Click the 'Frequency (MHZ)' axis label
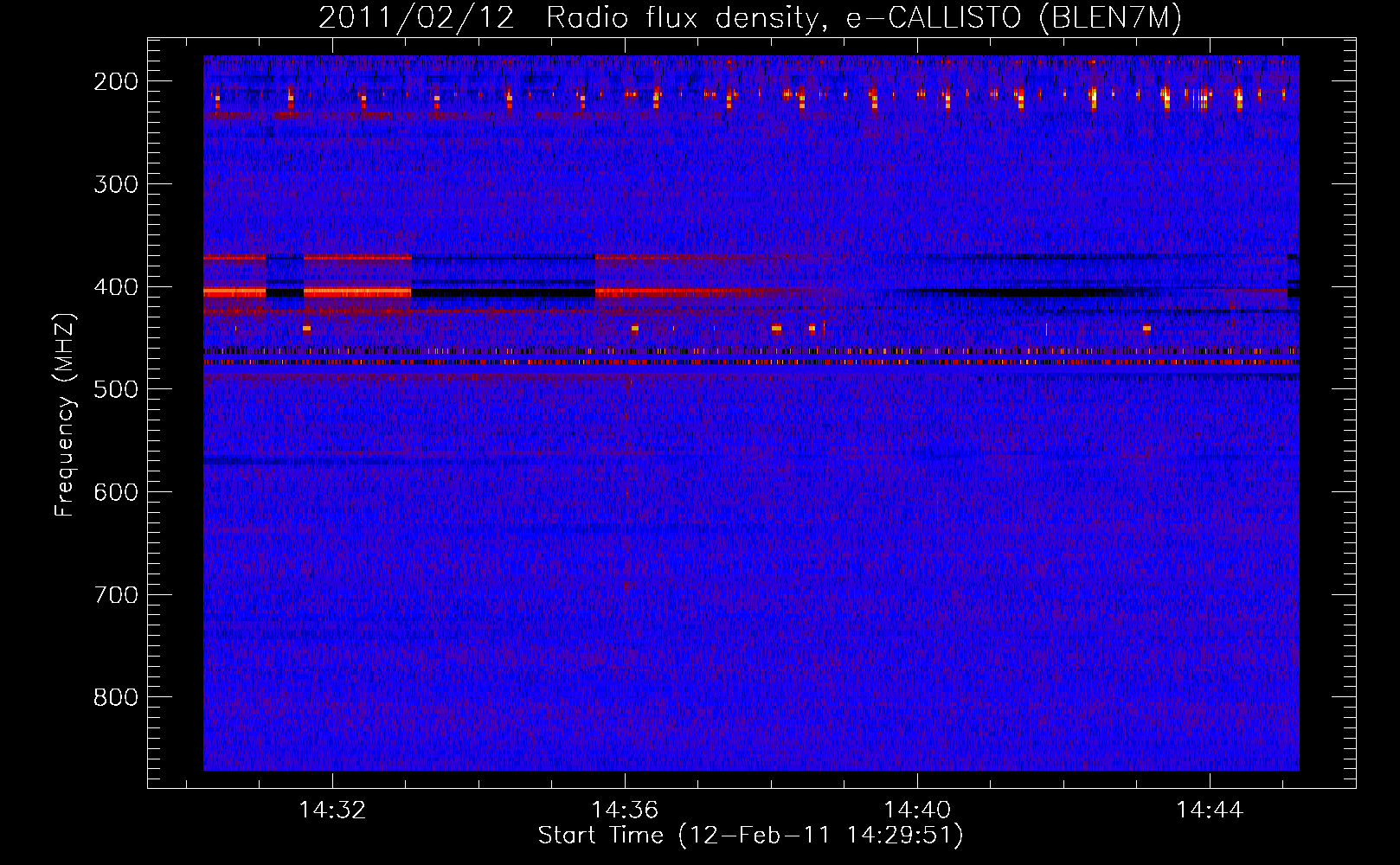Viewport: 1400px width, 865px height. (65, 414)
